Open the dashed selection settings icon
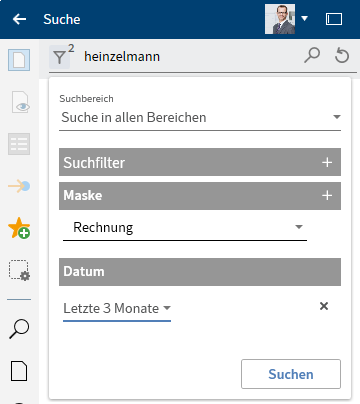This screenshot has height=404, width=360. tap(19, 270)
